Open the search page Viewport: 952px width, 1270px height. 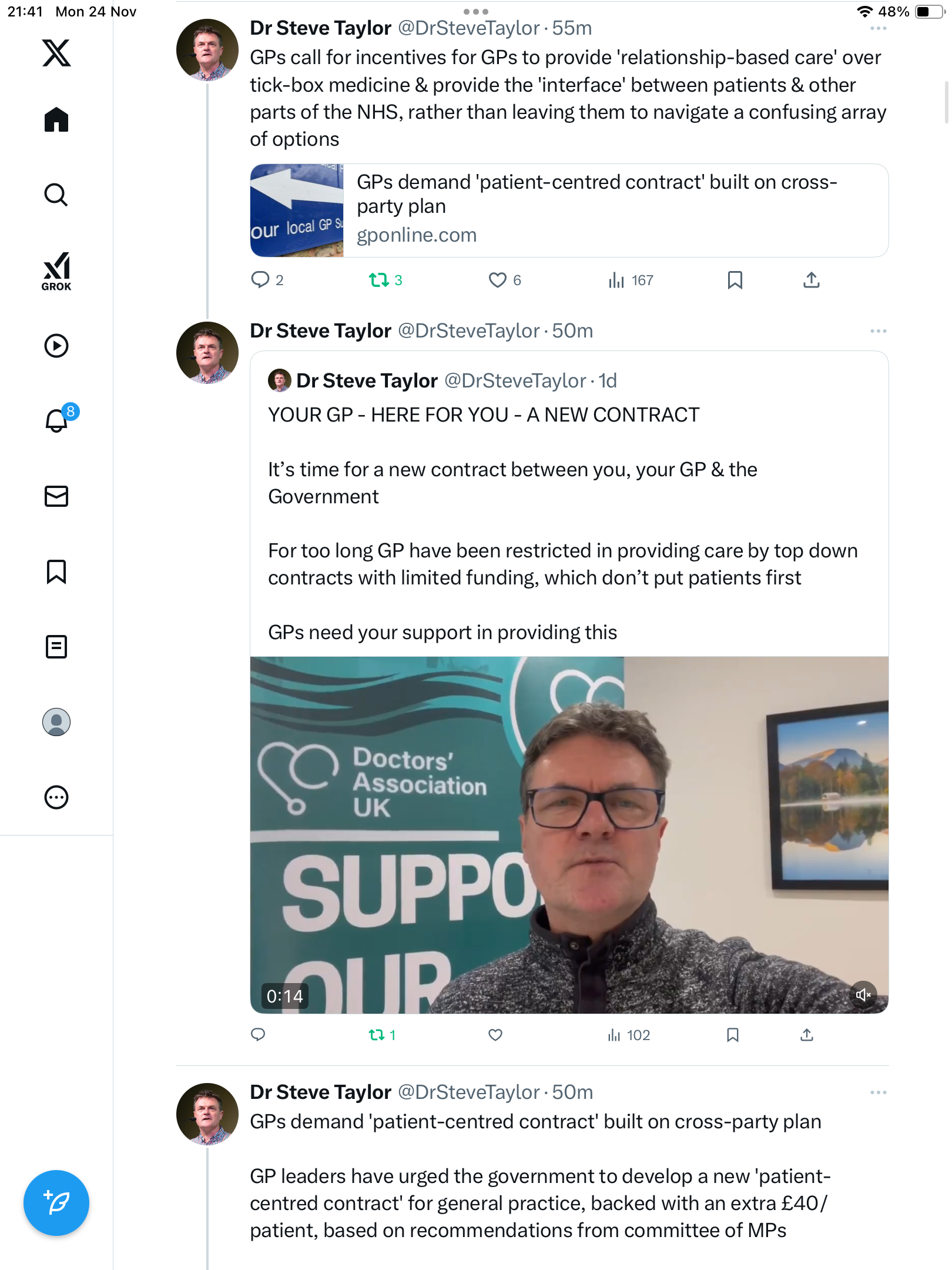coord(56,195)
